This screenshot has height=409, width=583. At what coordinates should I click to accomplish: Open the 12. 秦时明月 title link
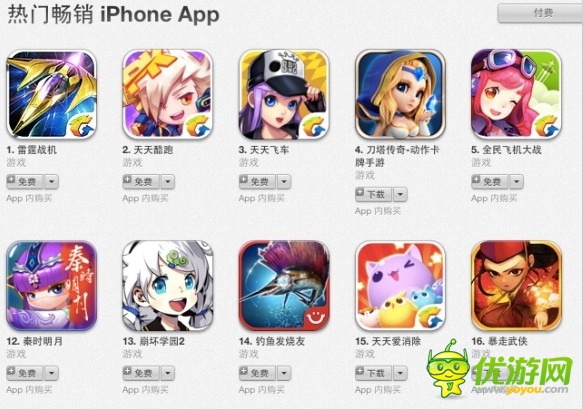(35, 341)
